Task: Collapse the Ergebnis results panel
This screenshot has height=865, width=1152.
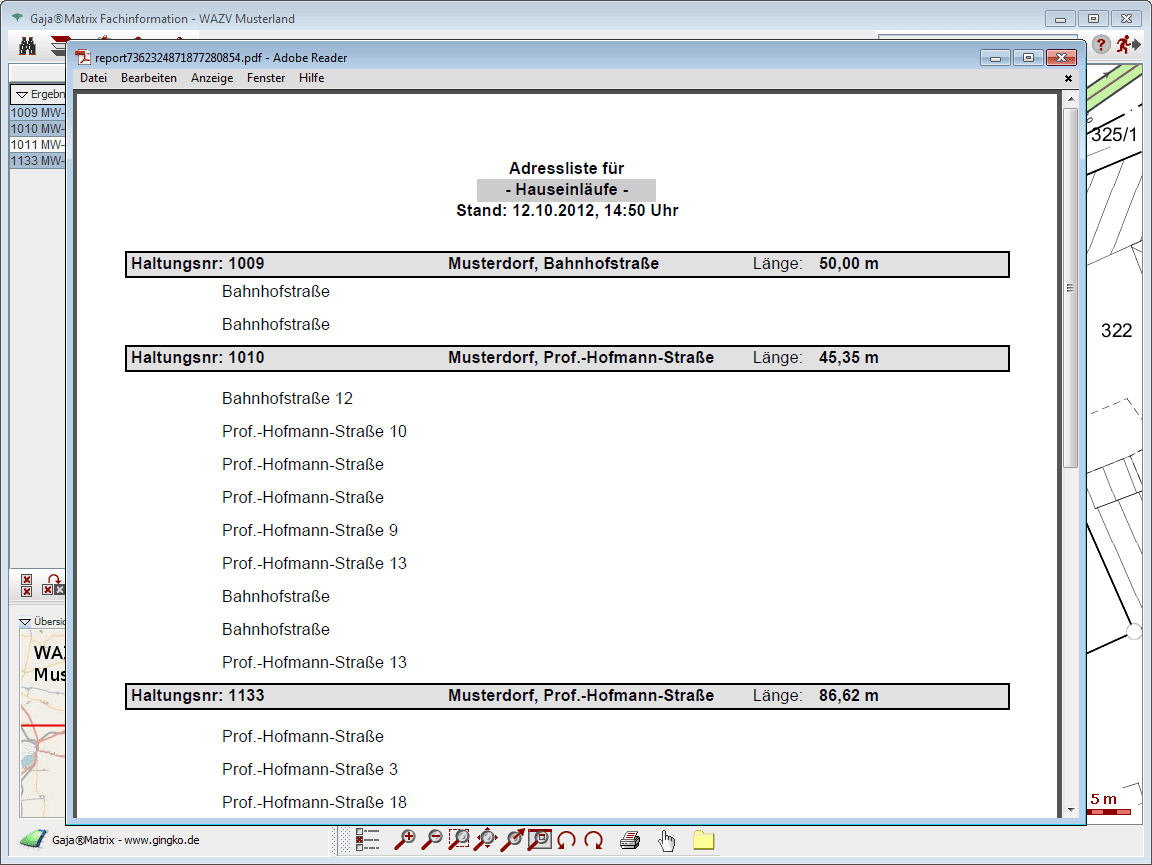Action: click(22, 94)
